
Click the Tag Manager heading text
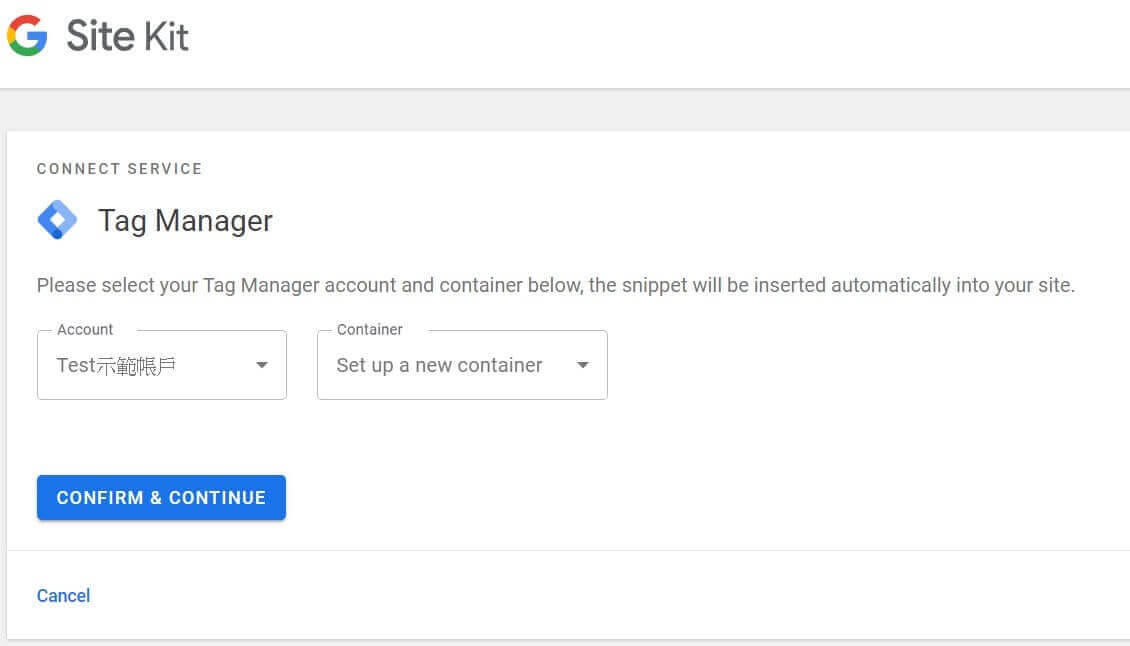(185, 221)
